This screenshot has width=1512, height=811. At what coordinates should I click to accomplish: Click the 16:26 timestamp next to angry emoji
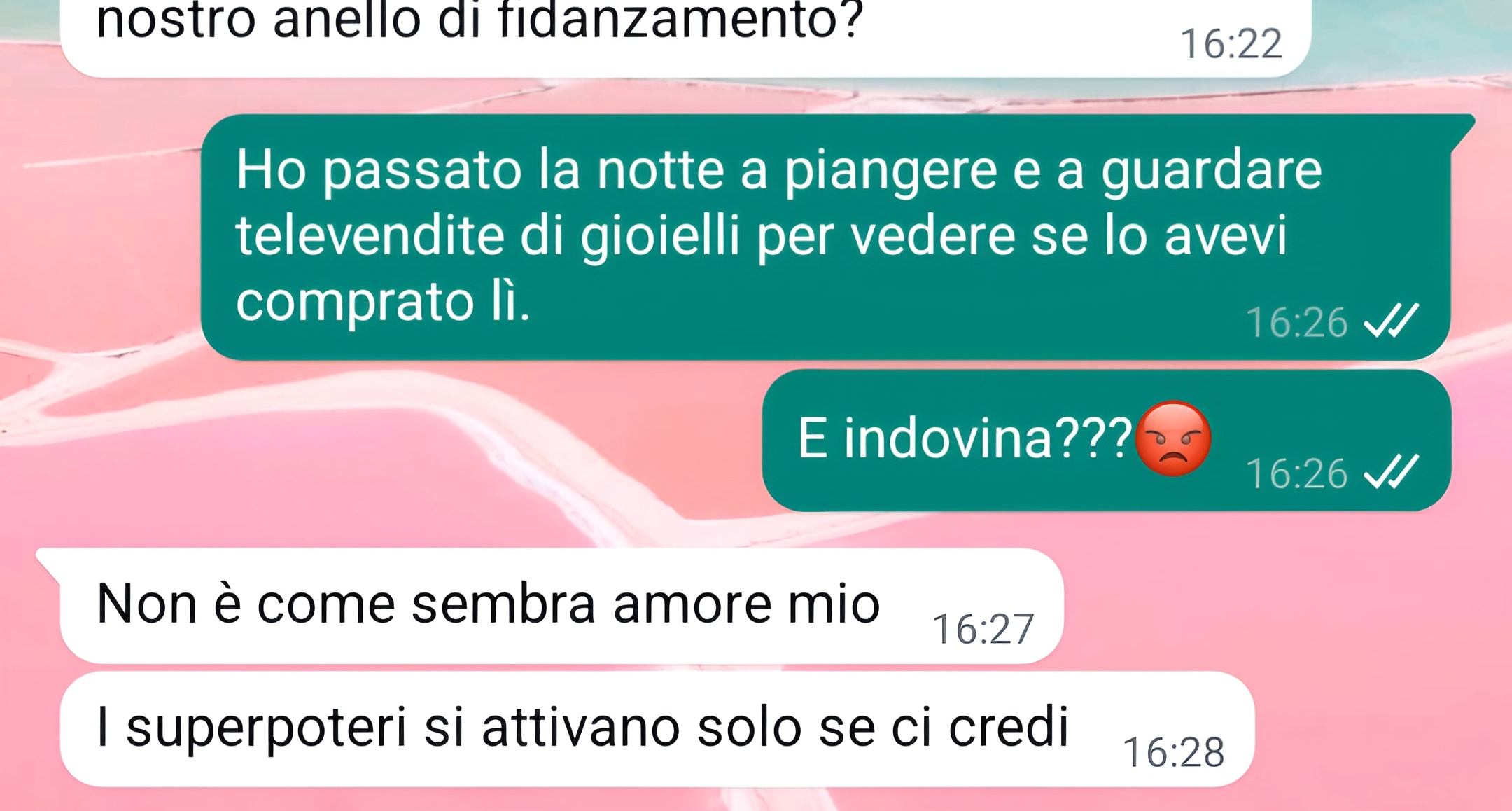click(1296, 473)
